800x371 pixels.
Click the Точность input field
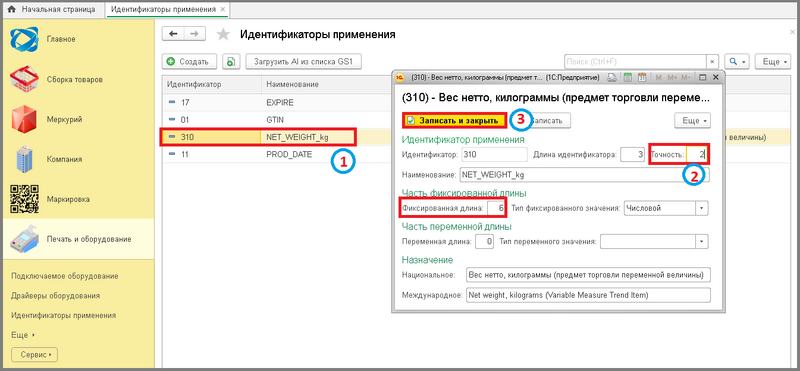pos(696,155)
